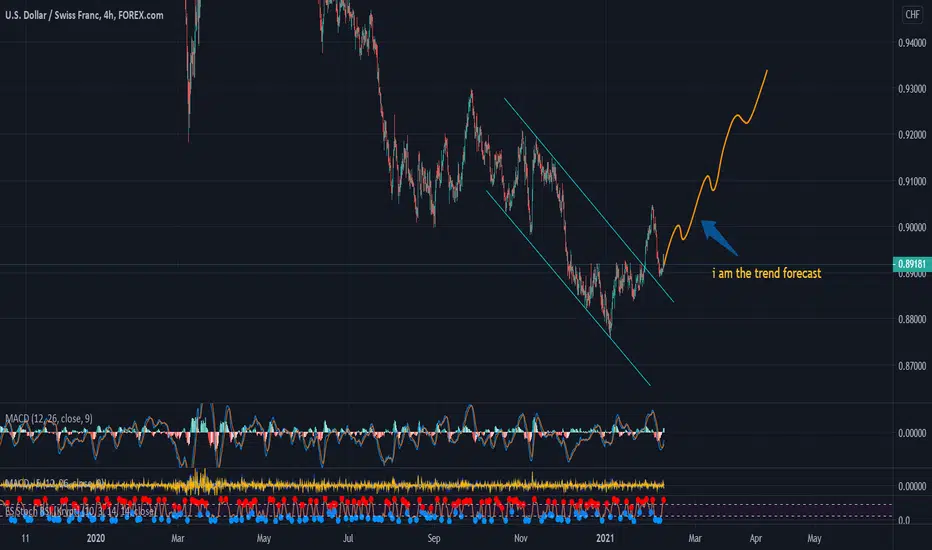Click the 0.0 value on Stoch RSI axis
Image resolution: width=932 pixels, height=550 pixels.
tap(904, 520)
